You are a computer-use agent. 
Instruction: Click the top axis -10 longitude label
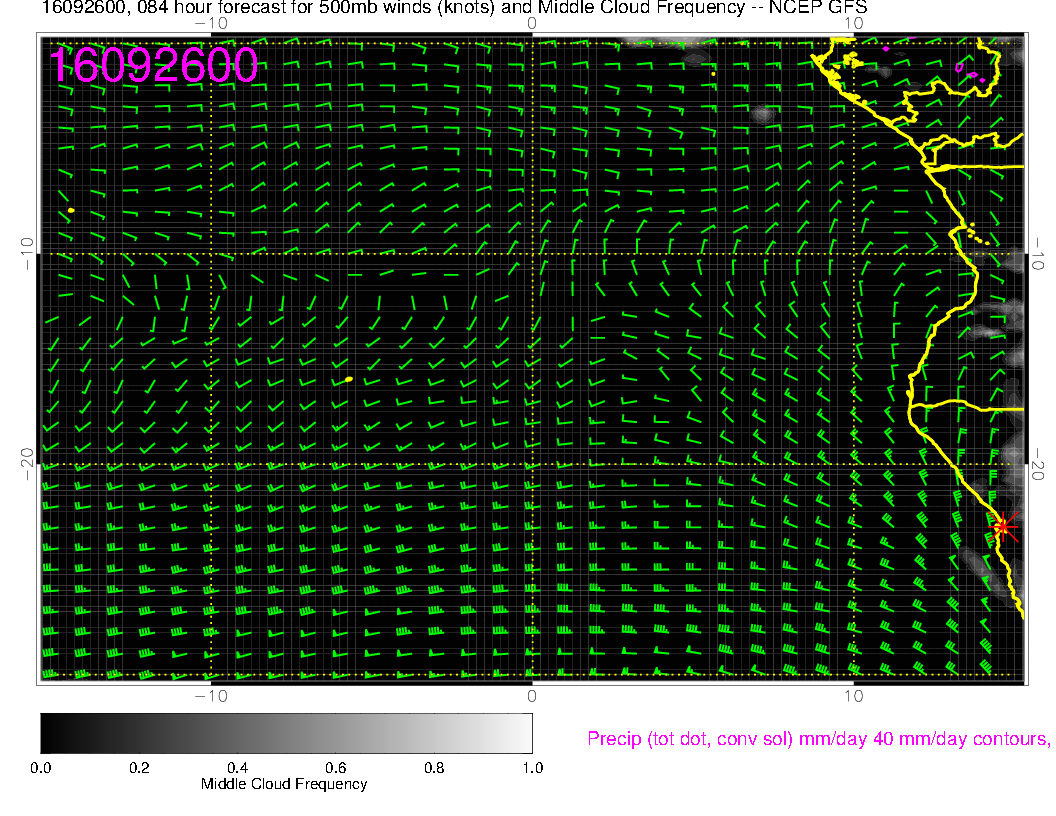[211, 22]
